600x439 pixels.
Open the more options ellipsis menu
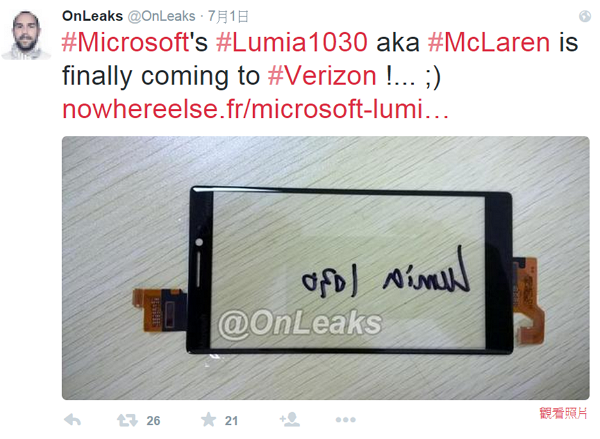[x=346, y=420]
